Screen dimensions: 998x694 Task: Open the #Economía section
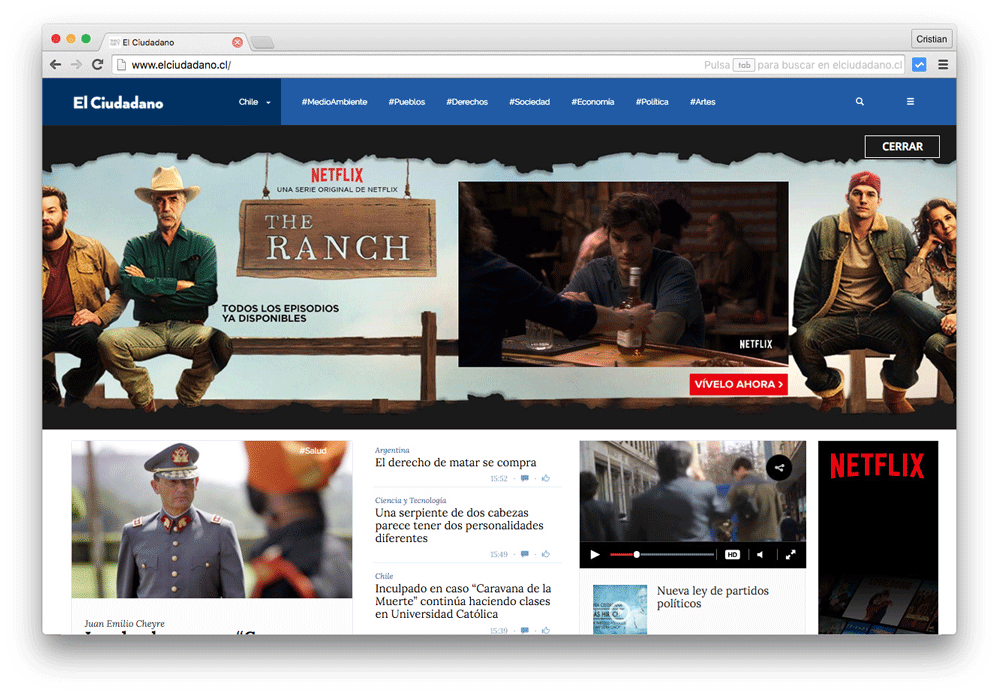pos(593,102)
